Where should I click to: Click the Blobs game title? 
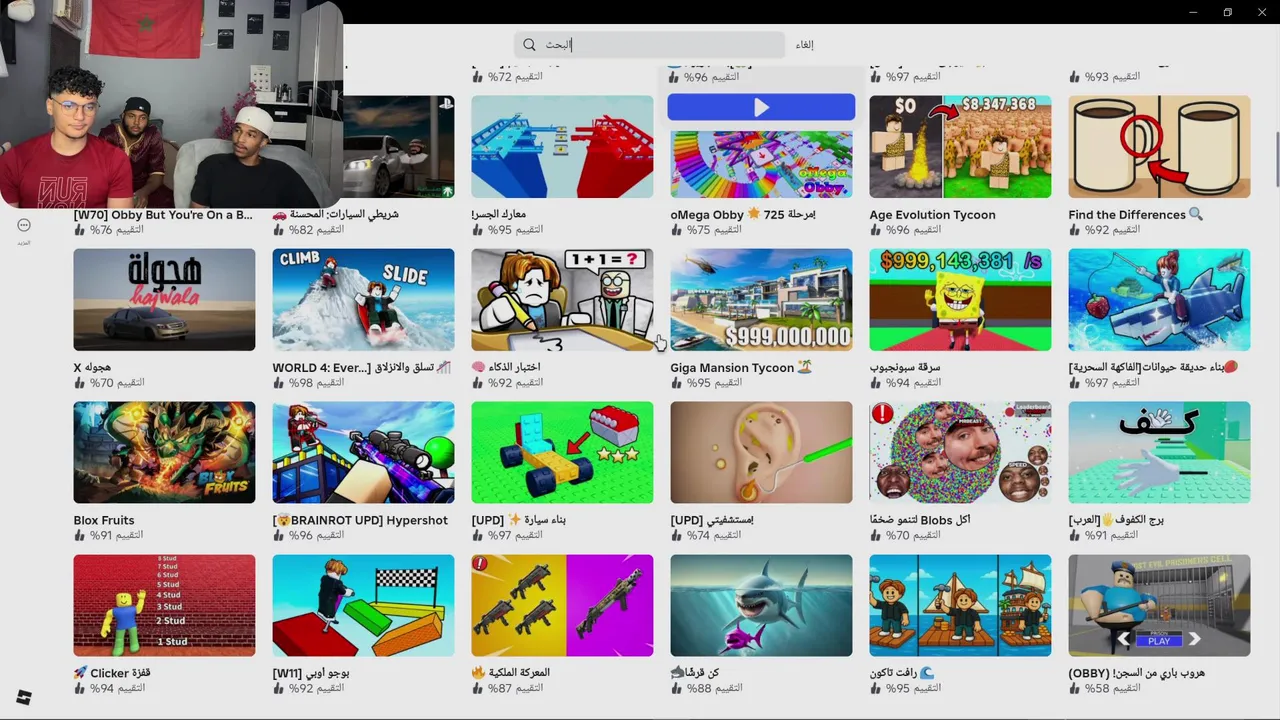click(920, 520)
